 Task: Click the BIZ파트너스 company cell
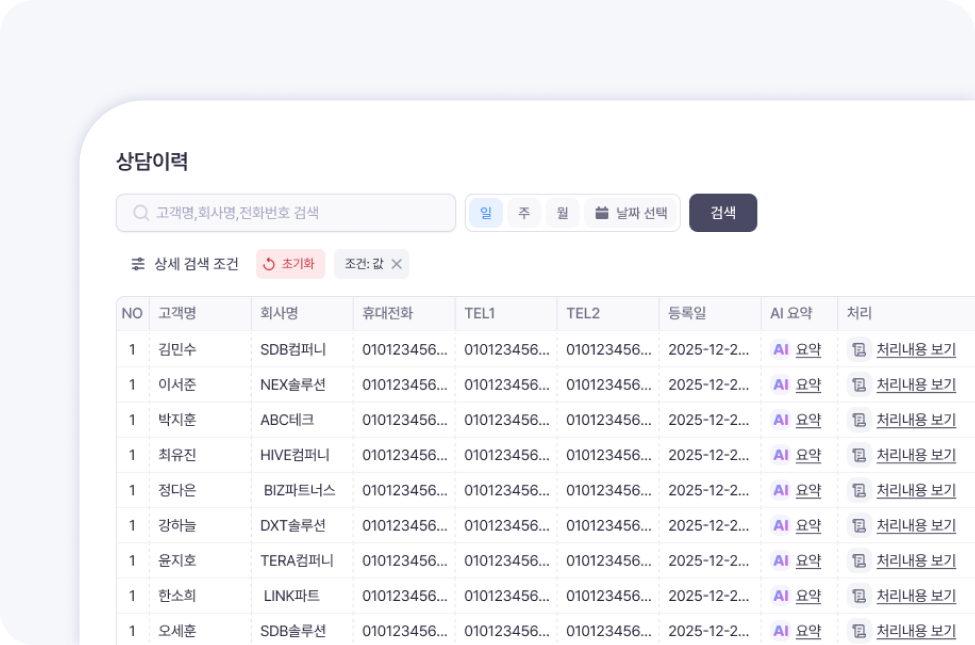[x=300, y=490]
